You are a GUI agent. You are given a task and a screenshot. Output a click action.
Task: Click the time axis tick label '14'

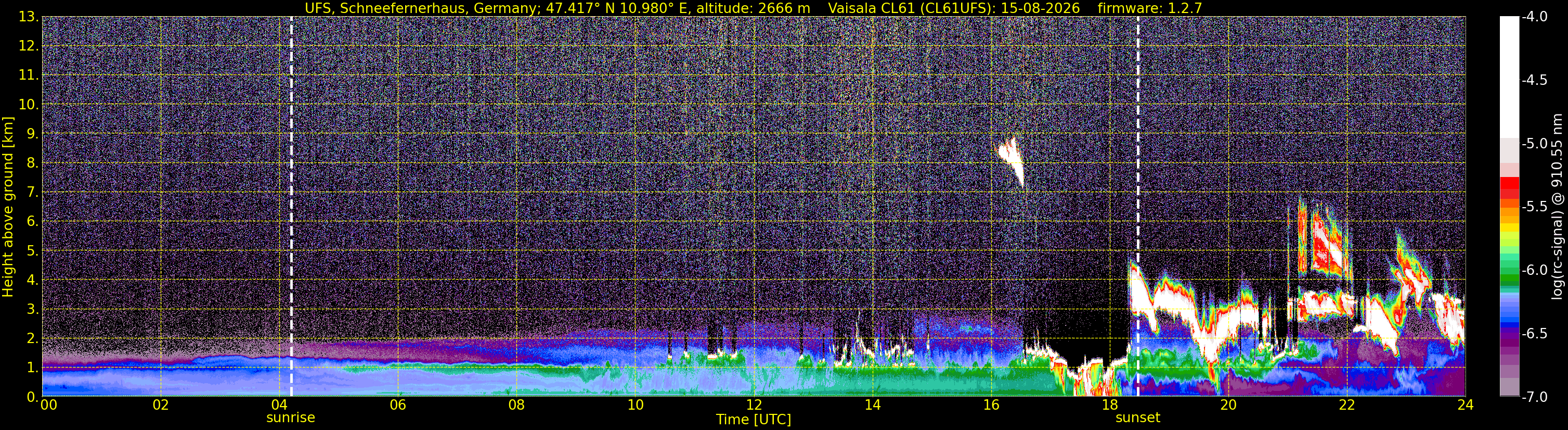(872, 405)
